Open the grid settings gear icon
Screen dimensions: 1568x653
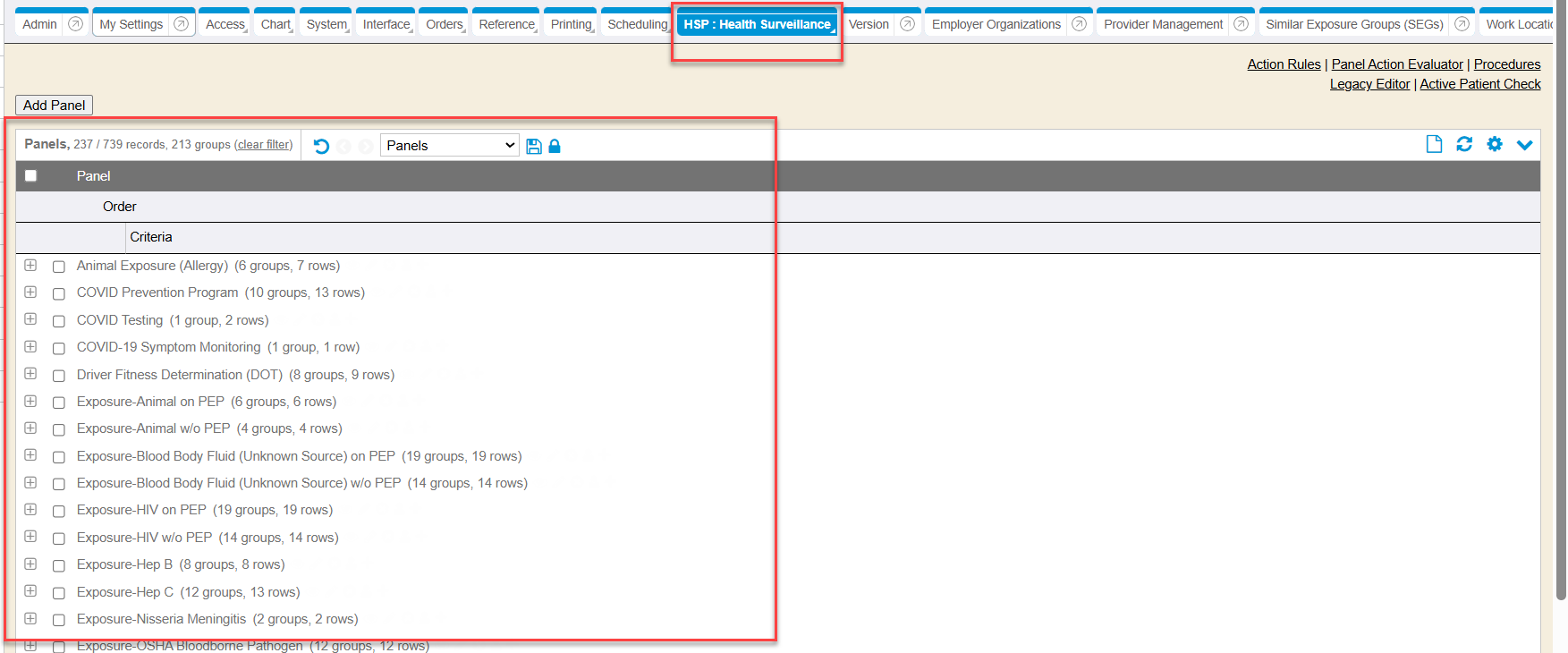[x=1495, y=144]
